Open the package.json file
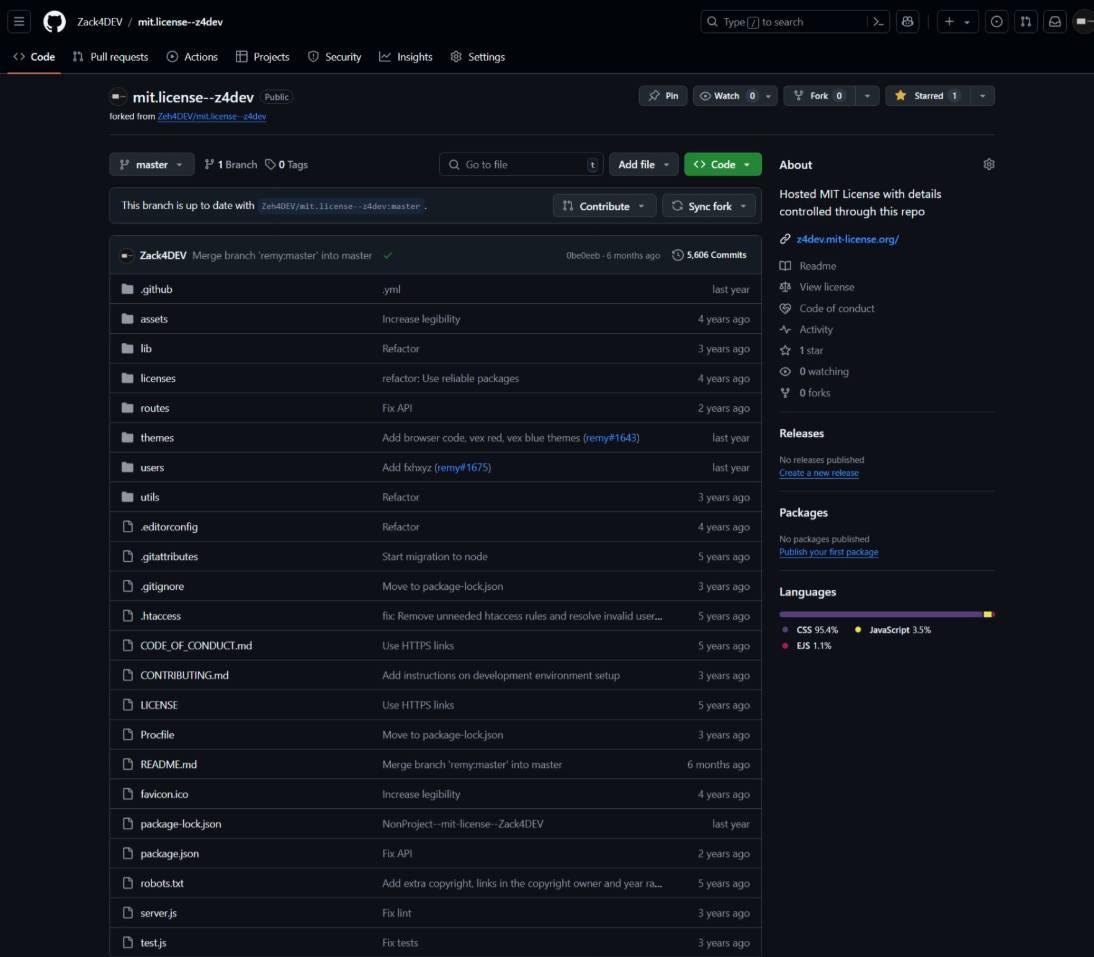1094x957 pixels. click(x=170, y=854)
